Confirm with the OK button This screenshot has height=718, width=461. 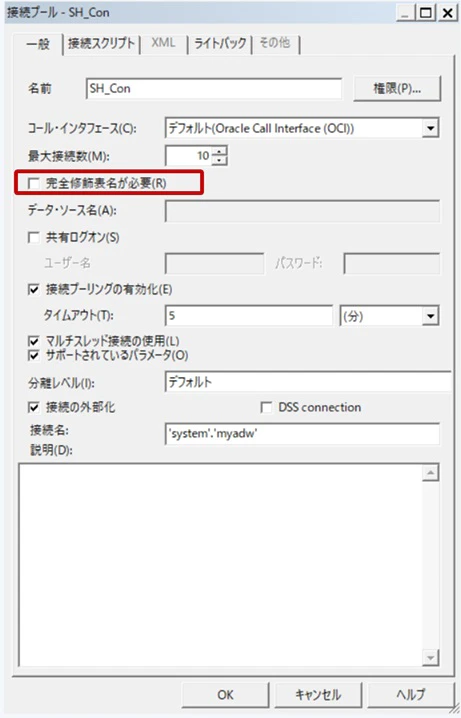pos(225,695)
